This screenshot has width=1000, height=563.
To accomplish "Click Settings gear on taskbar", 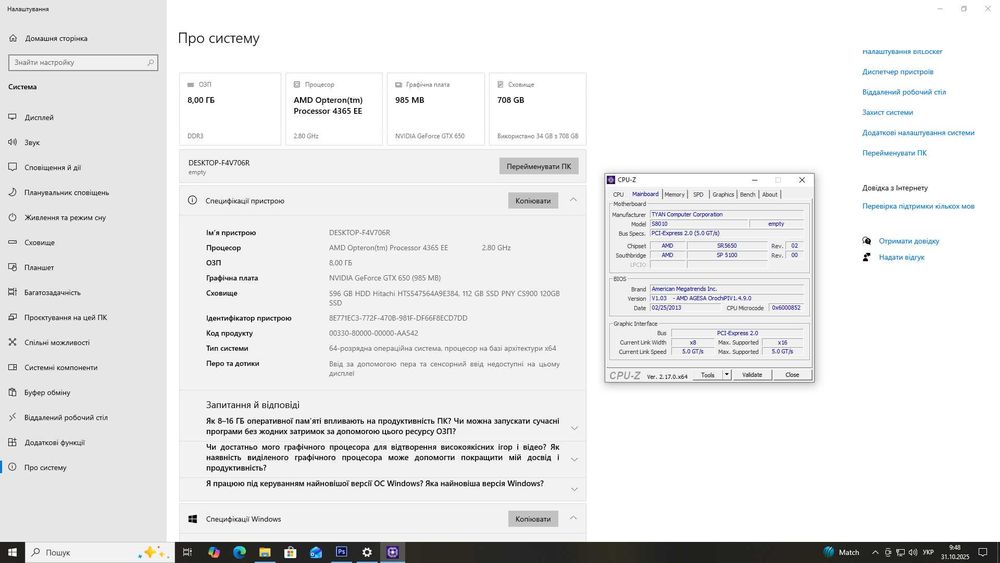I will point(367,552).
